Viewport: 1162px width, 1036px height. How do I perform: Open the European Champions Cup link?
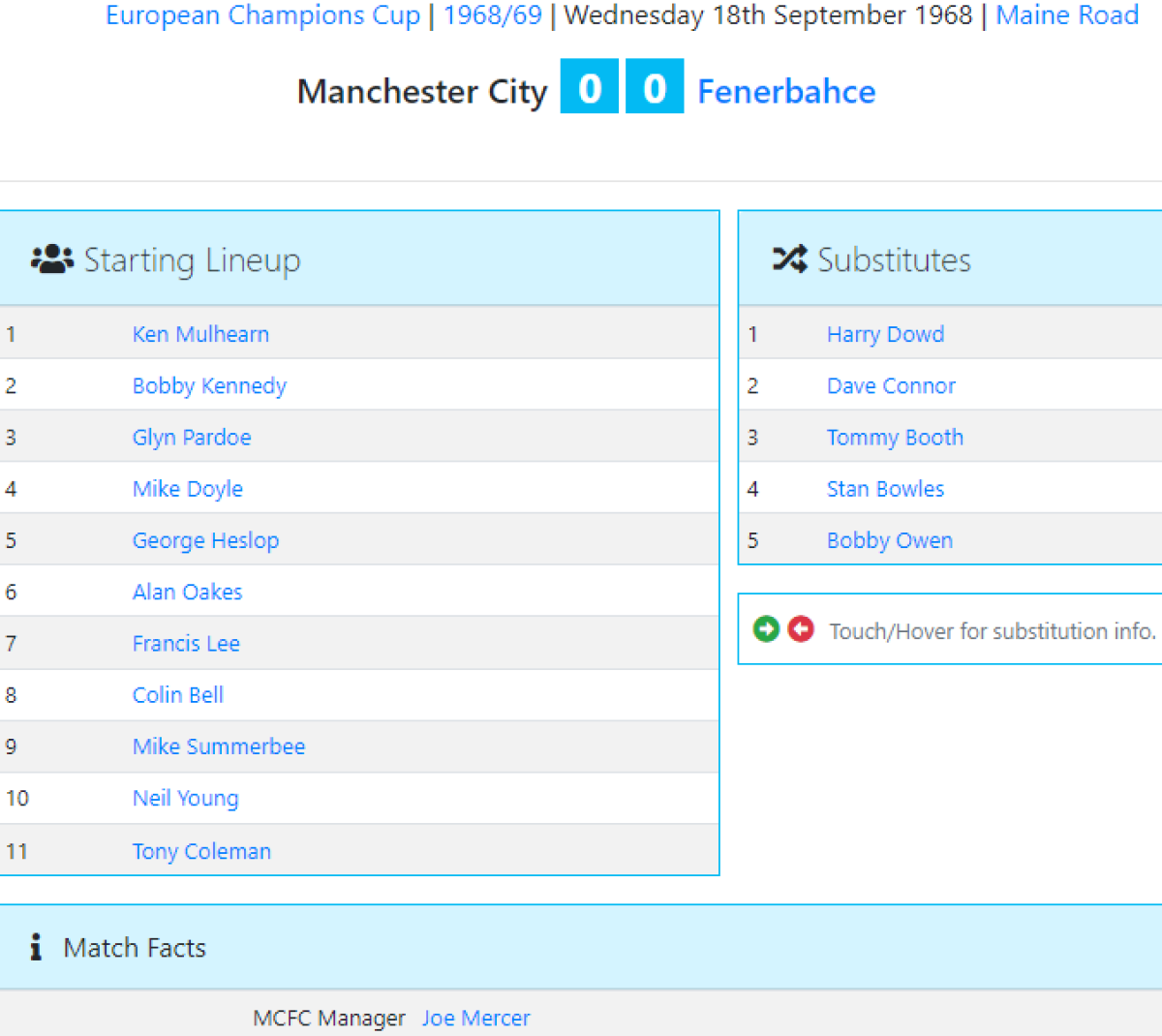point(262,15)
